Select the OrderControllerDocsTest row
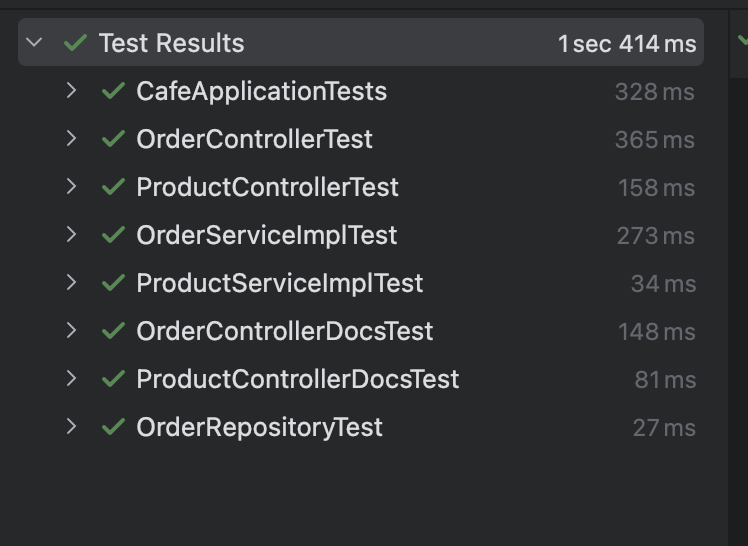Image resolution: width=748 pixels, height=546 pixels. click(284, 331)
